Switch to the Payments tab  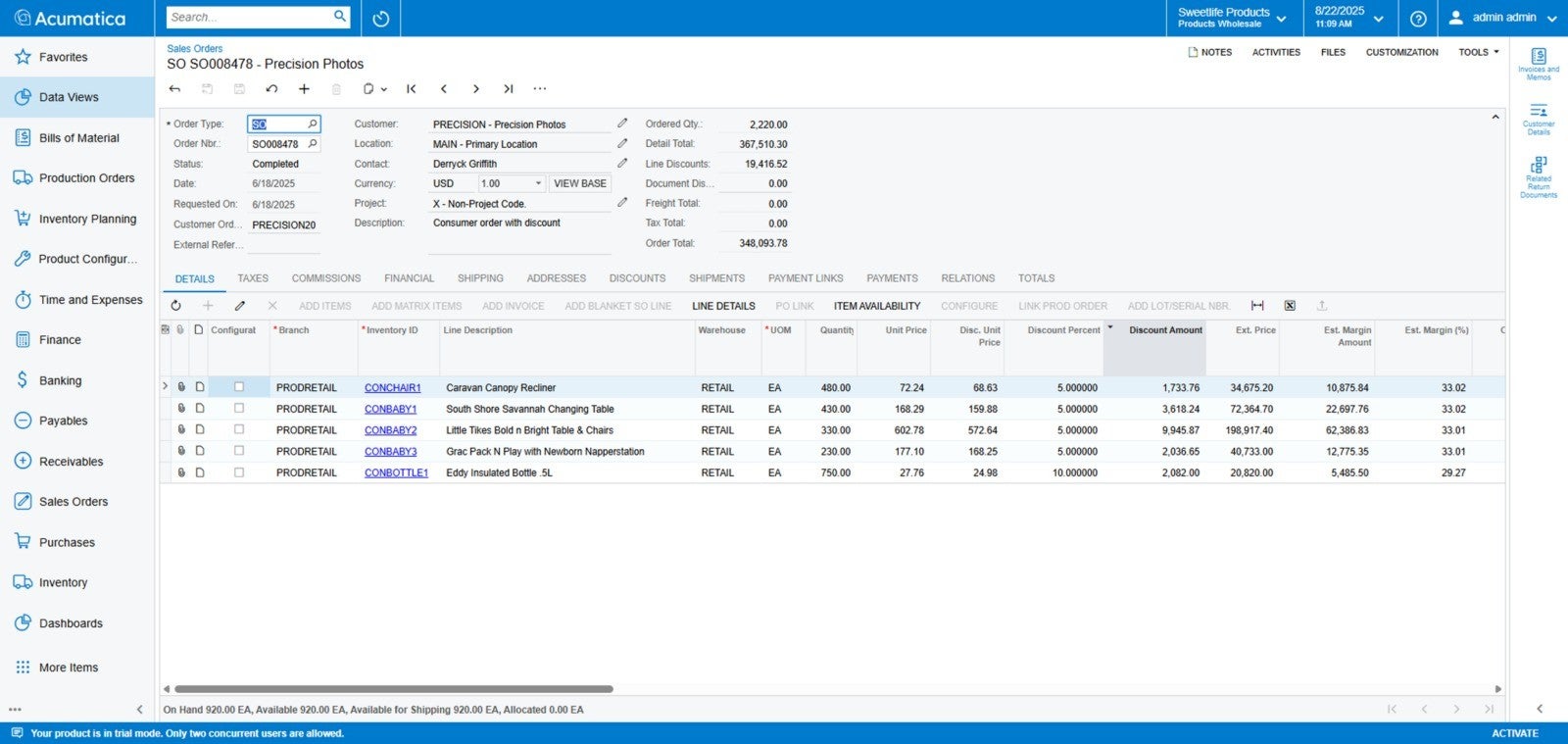pos(892,278)
